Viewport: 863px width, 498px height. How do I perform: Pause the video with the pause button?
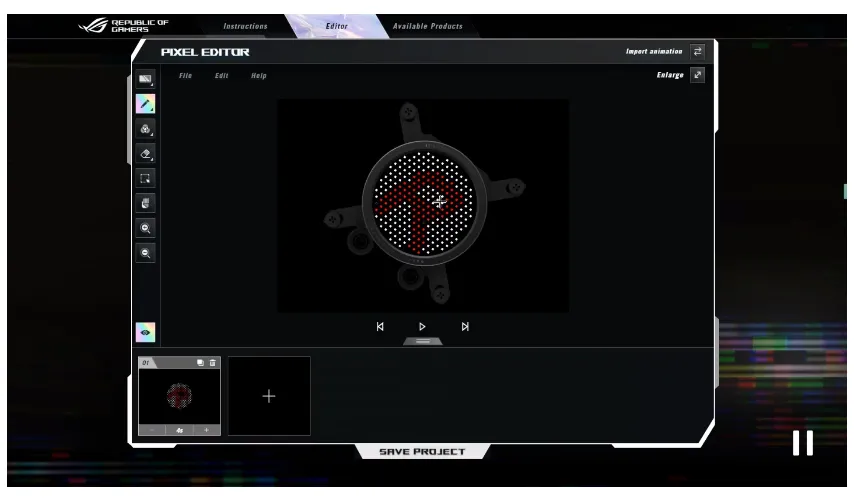pos(802,443)
